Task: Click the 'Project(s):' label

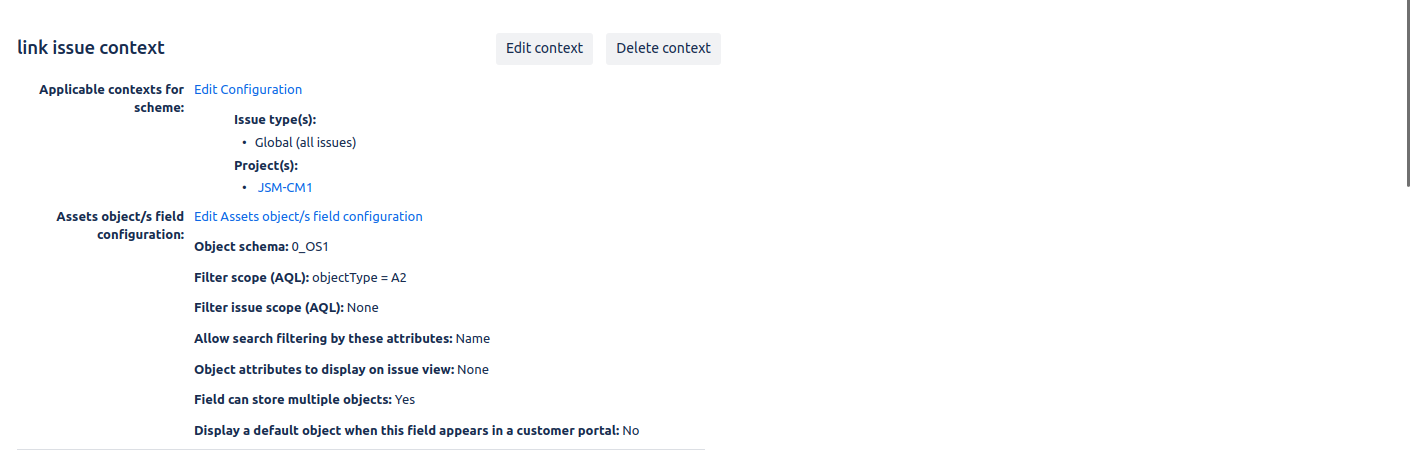Action: point(266,165)
